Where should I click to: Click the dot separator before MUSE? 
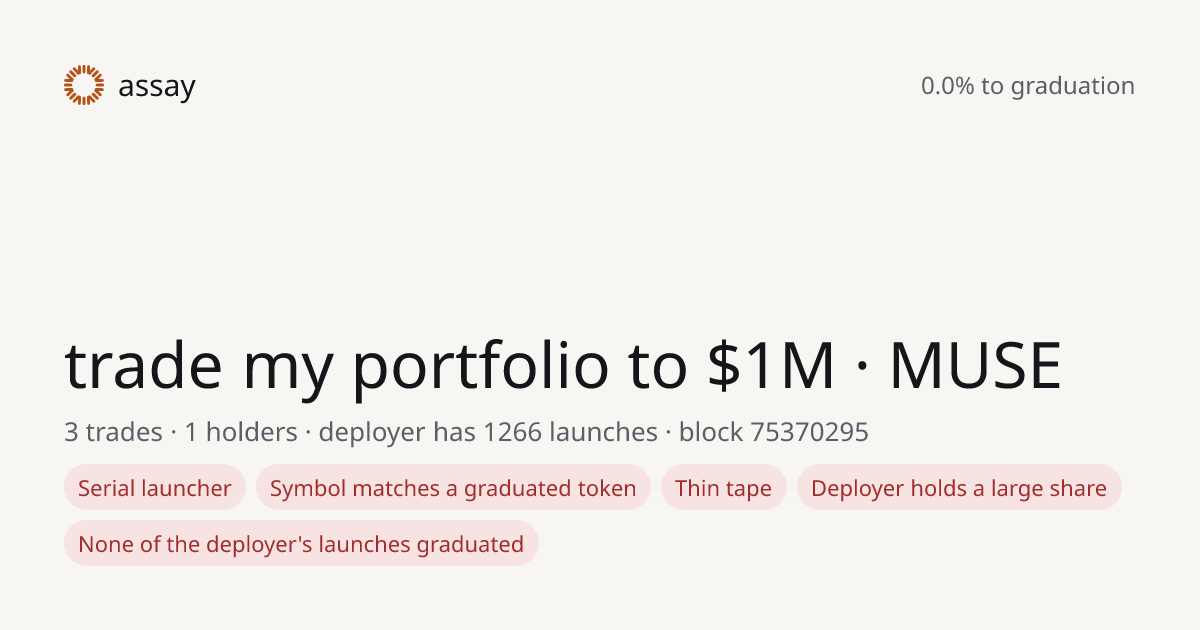coord(861,367)
